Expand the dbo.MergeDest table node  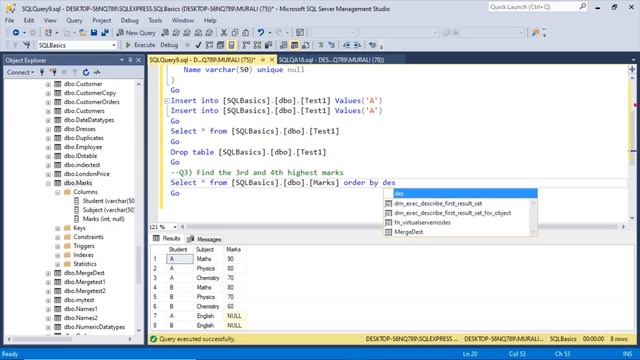click(48, 273)
